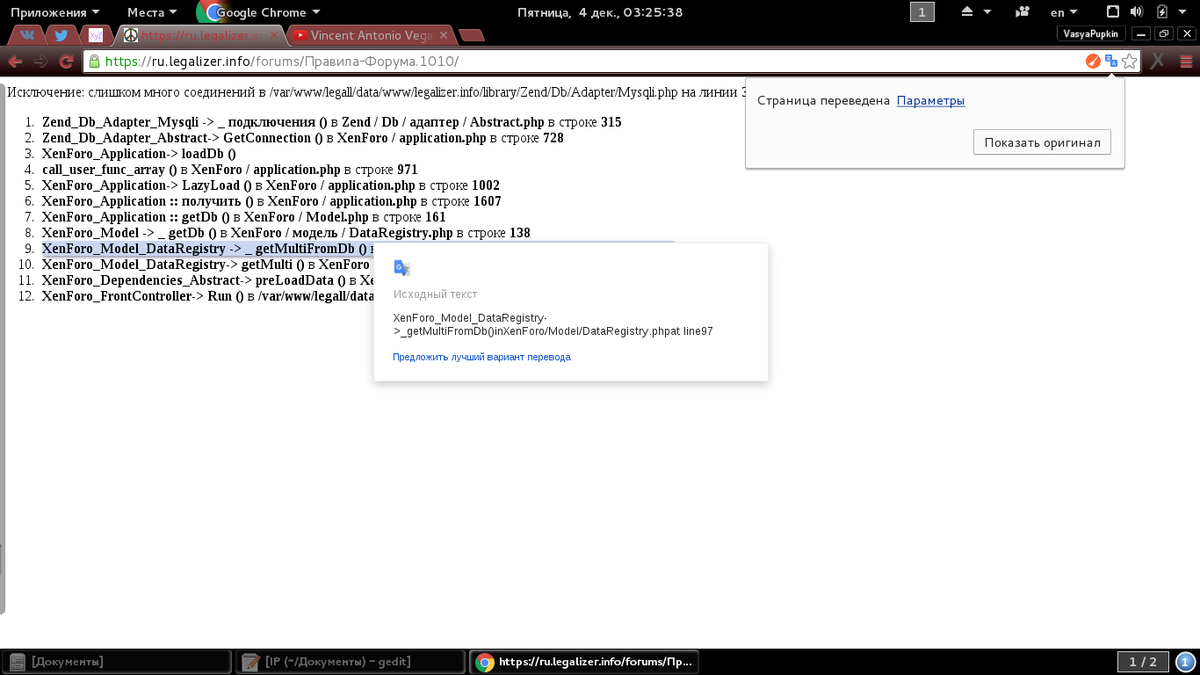Open the XyZ pinned tab

(96, 36)
